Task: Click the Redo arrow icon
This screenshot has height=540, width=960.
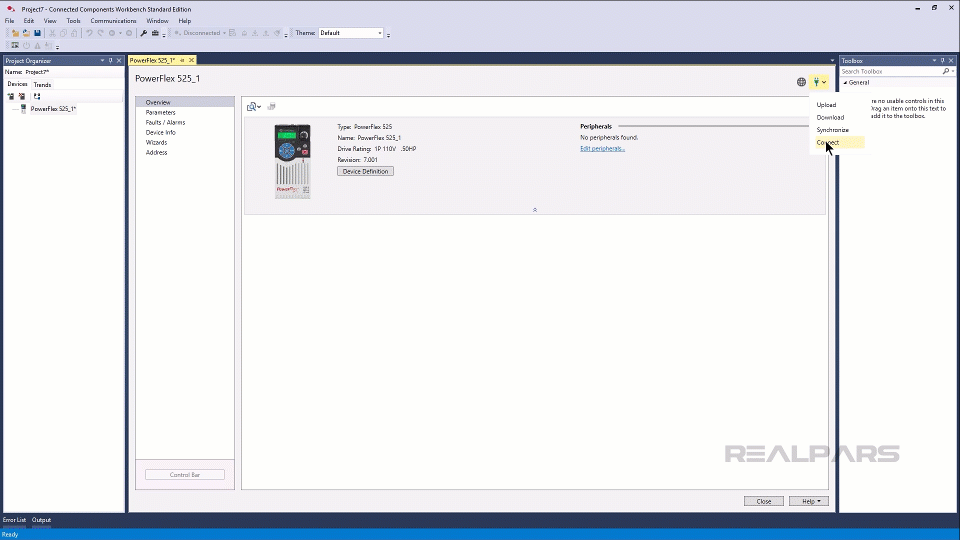Action: coord(100,33)
